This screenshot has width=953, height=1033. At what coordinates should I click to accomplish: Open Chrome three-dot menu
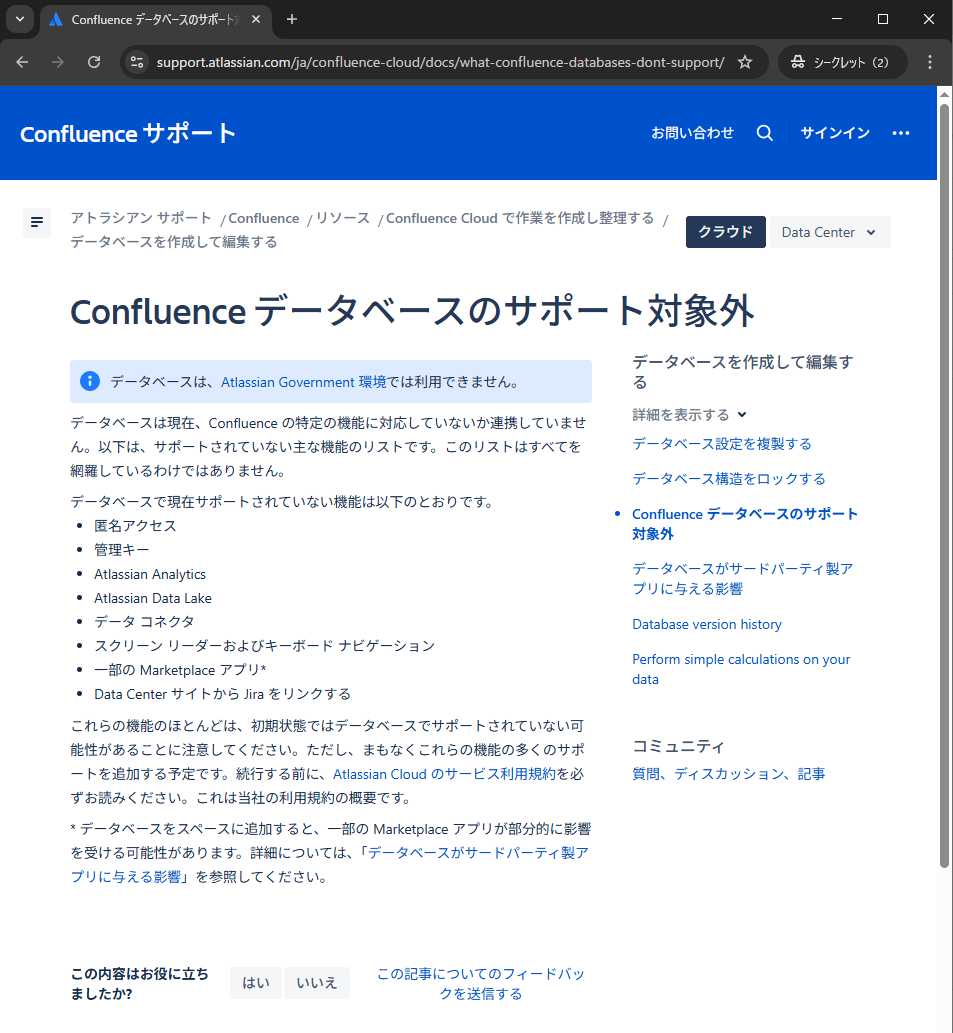click(930, 62)
